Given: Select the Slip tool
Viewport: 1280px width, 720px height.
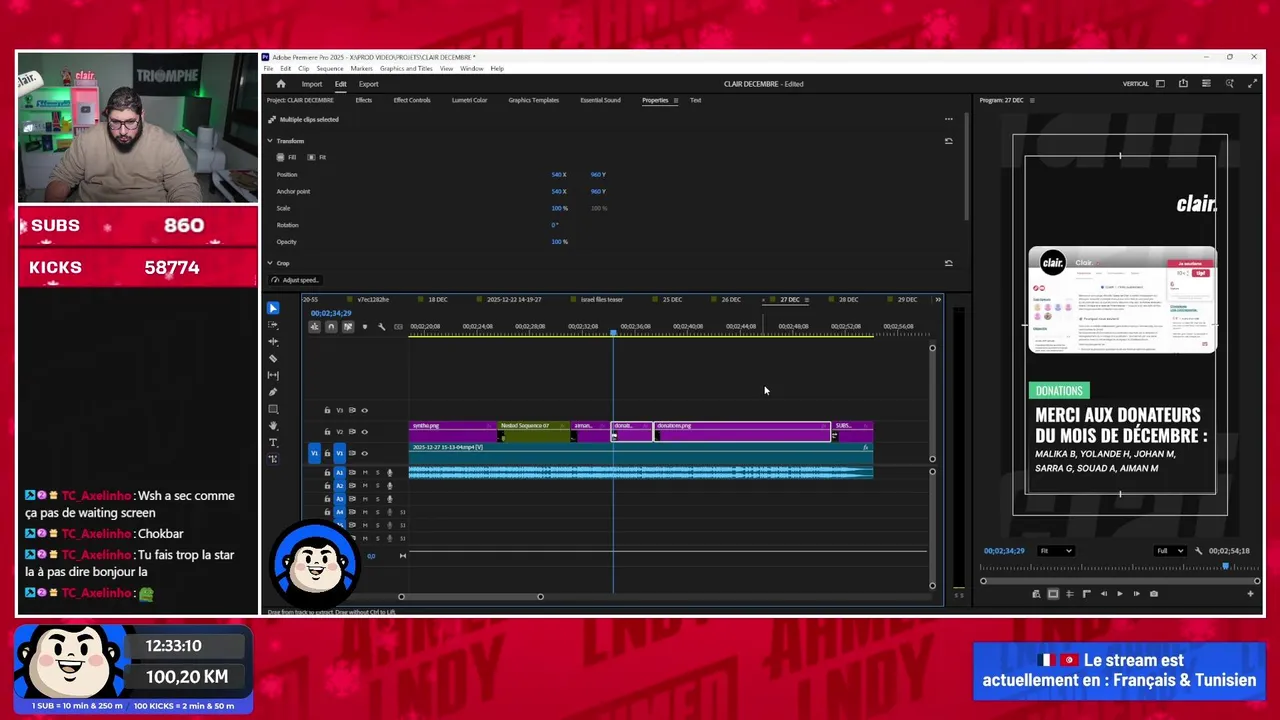Looking at the screenshot, I should point(273,375).
